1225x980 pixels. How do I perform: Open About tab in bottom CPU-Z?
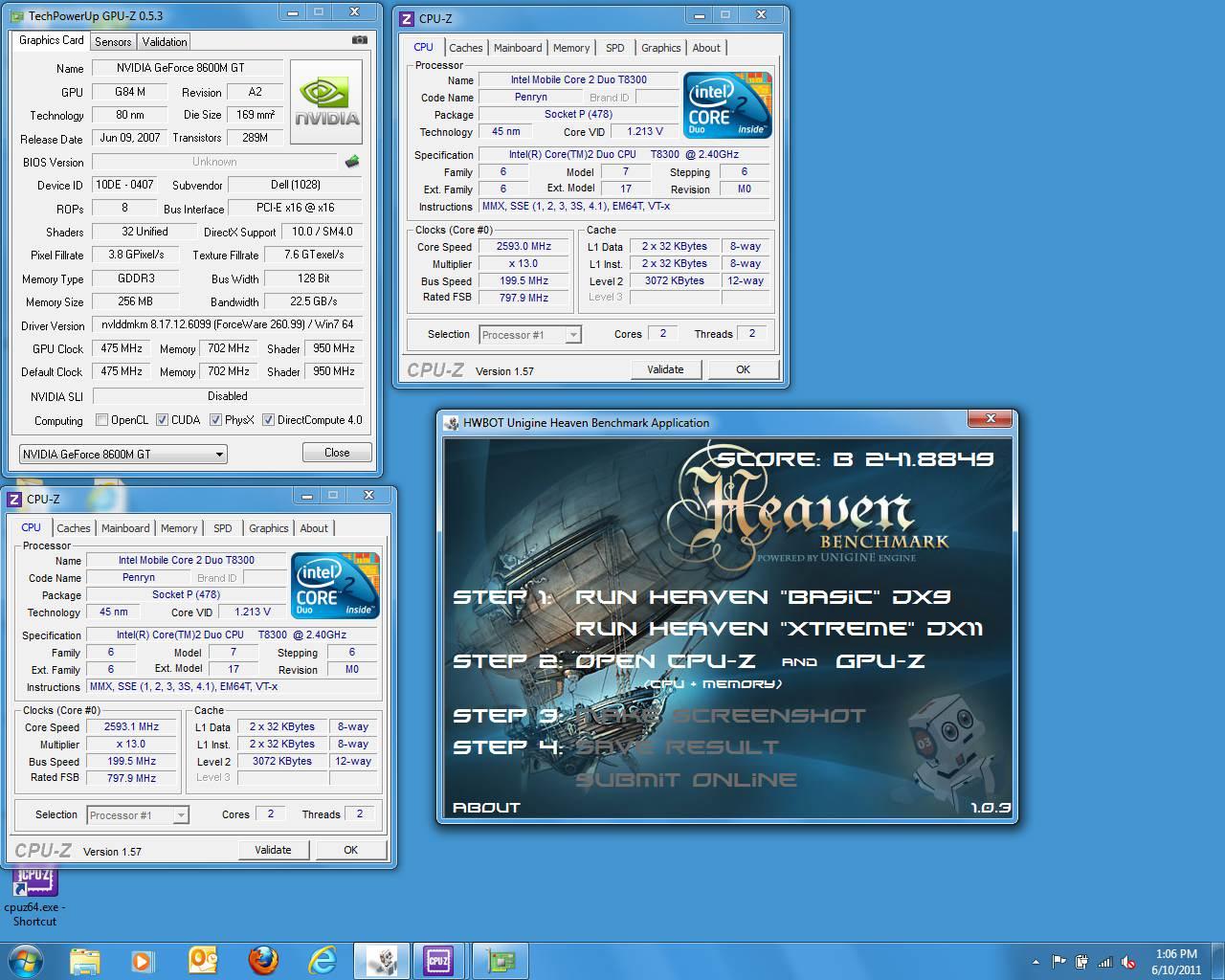(x=314, y=528)
